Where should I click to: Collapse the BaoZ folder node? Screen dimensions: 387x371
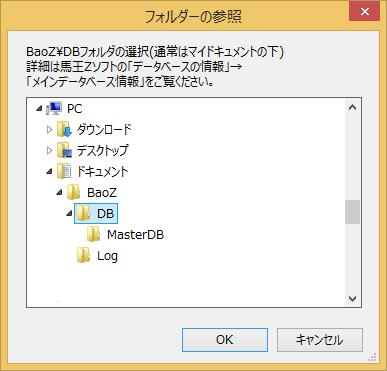(x=60, y=193)
